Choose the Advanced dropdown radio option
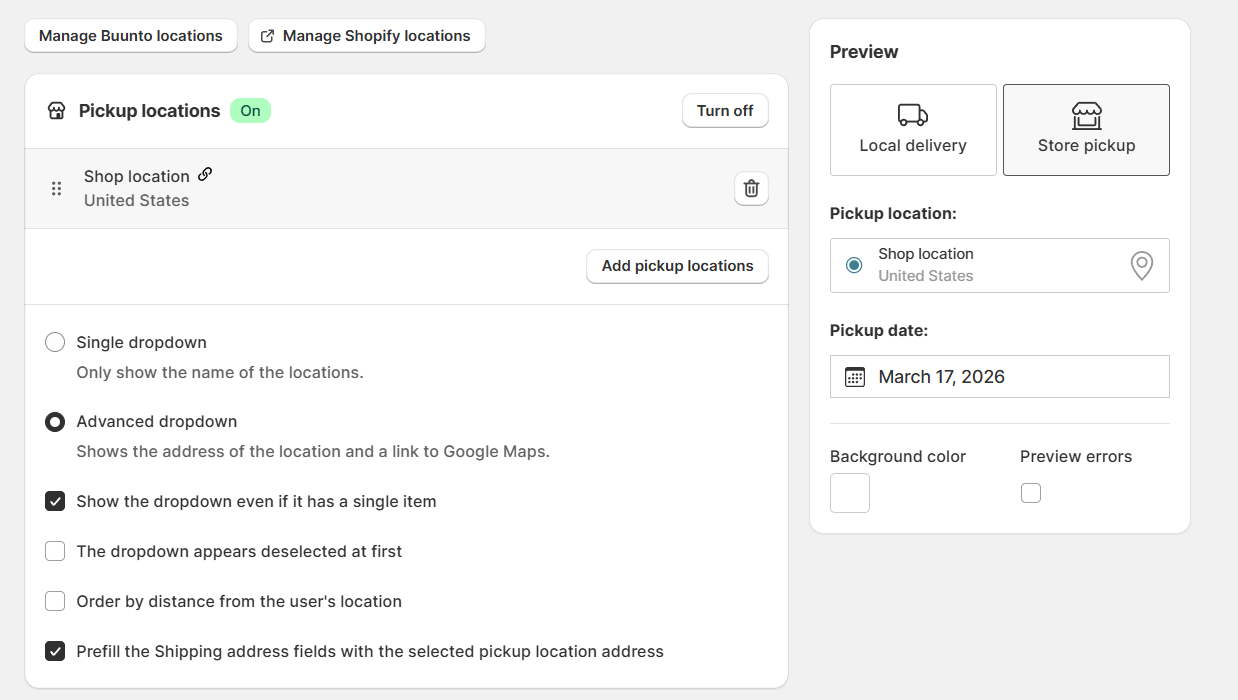This screenshot has height=700, width=1238. 55,422
